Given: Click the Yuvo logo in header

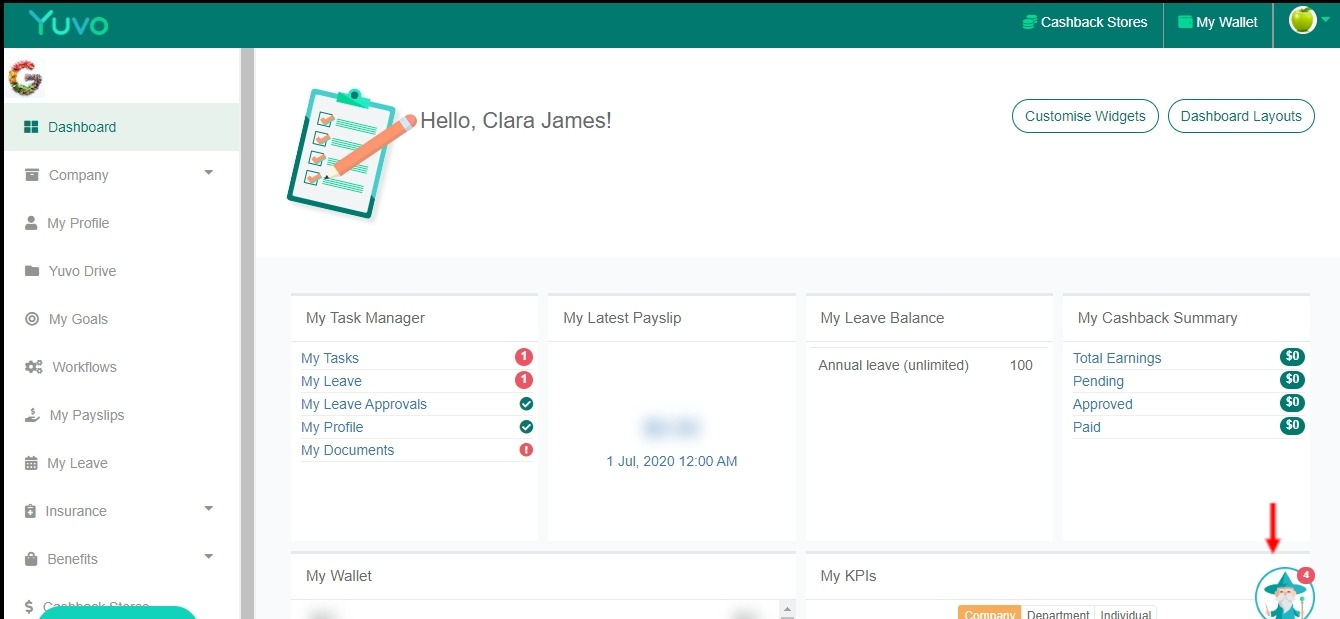Looking at the screenshot, I should pos(68,23).
